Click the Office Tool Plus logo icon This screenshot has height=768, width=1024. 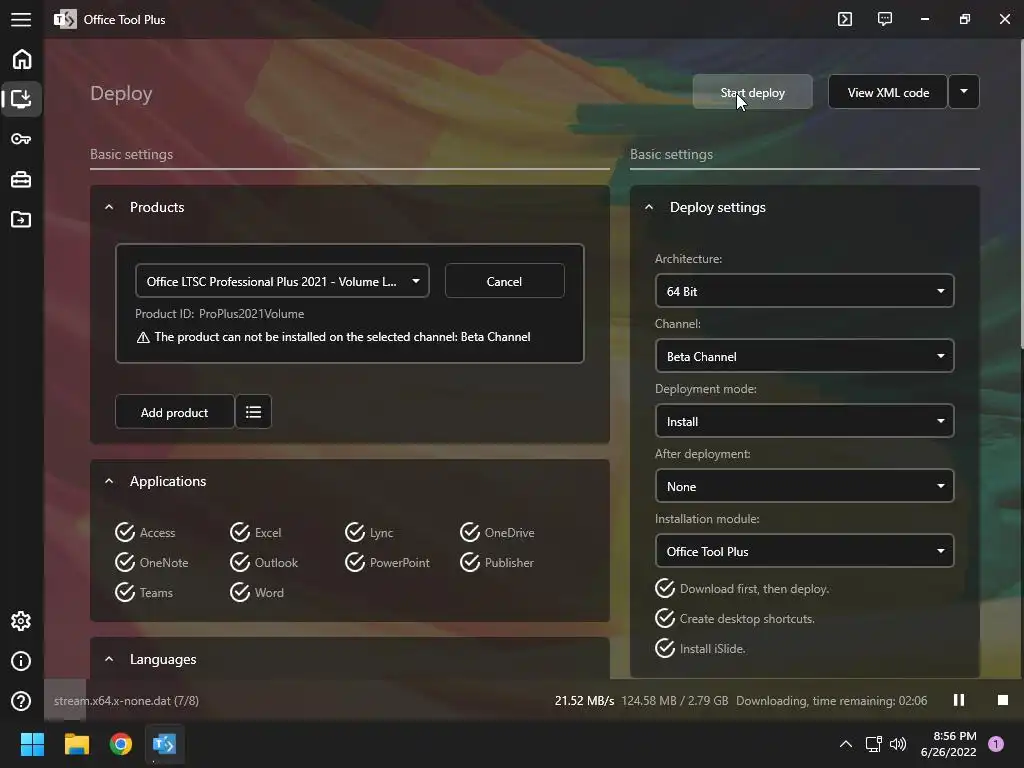point(65,19)
